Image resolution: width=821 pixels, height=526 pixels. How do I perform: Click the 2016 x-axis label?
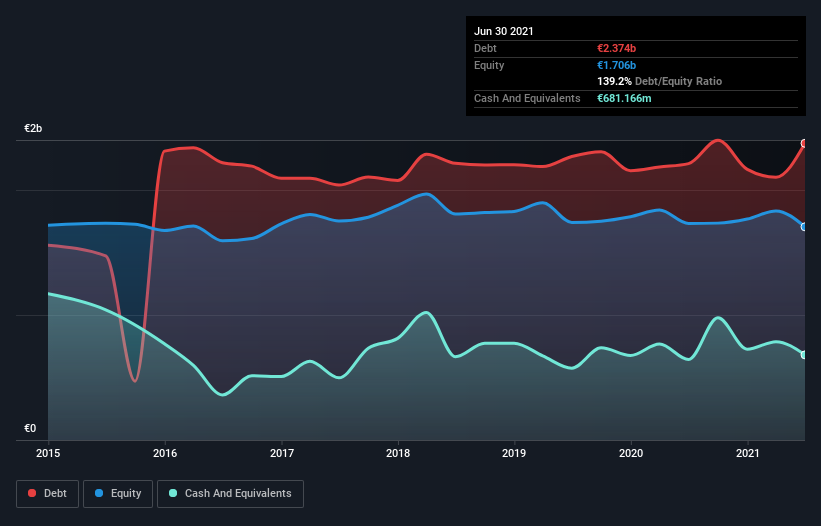165,453
